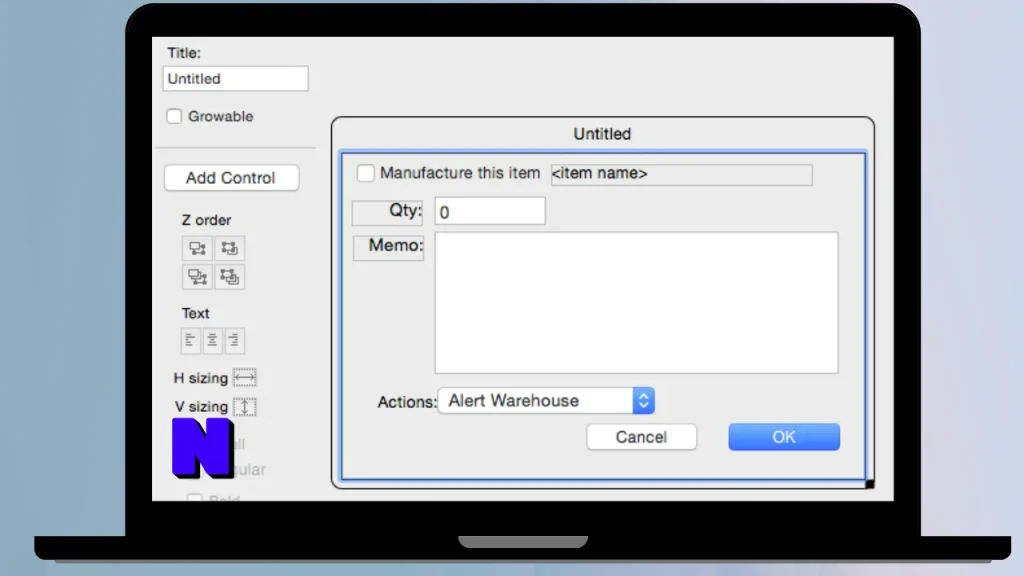
Task: Open the Actions Alert Warehouse dropdown
Action: click(x=546, y=400)
